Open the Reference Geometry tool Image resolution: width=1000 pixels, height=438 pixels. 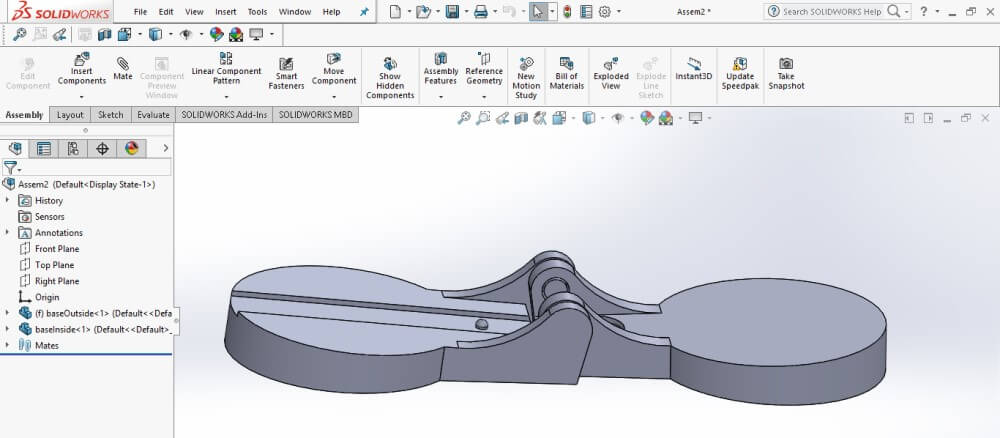point(484,69)
